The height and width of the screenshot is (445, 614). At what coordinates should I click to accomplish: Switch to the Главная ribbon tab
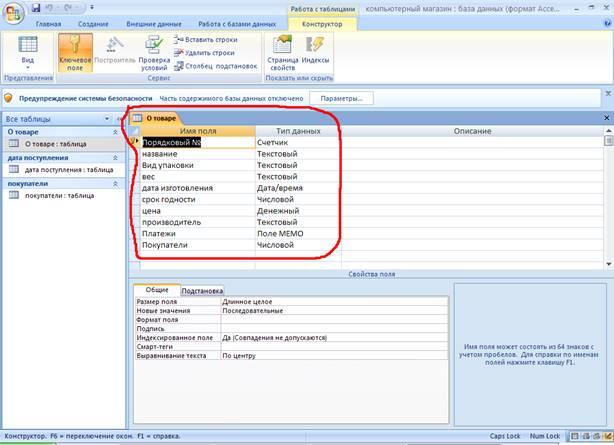[48, 23]
